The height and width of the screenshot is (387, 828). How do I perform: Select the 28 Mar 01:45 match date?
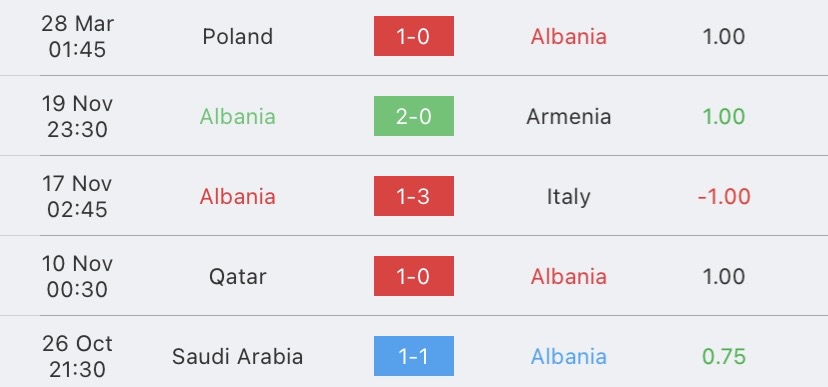[x=78, y=36]
